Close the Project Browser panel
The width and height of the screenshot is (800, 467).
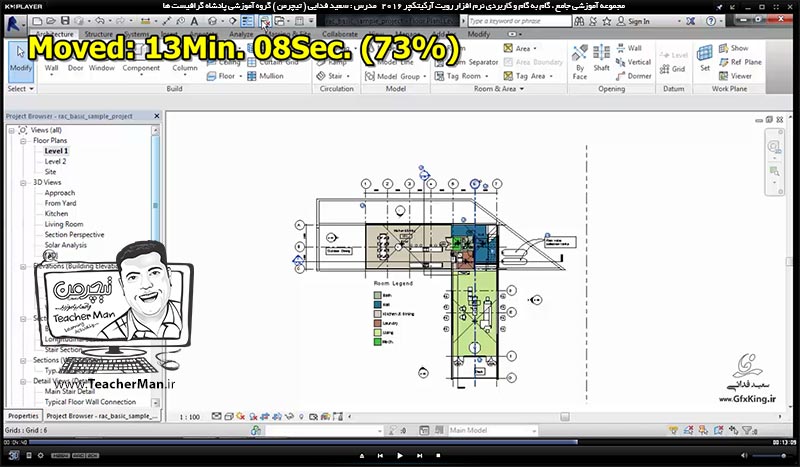pyautogui.click(x=157, y=116)
